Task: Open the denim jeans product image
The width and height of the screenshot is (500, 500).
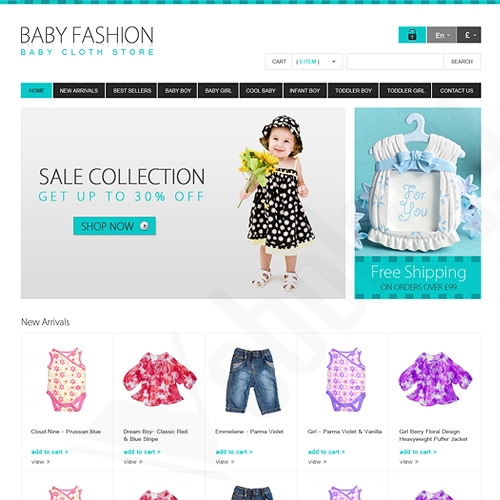Action: pos(252,381)
